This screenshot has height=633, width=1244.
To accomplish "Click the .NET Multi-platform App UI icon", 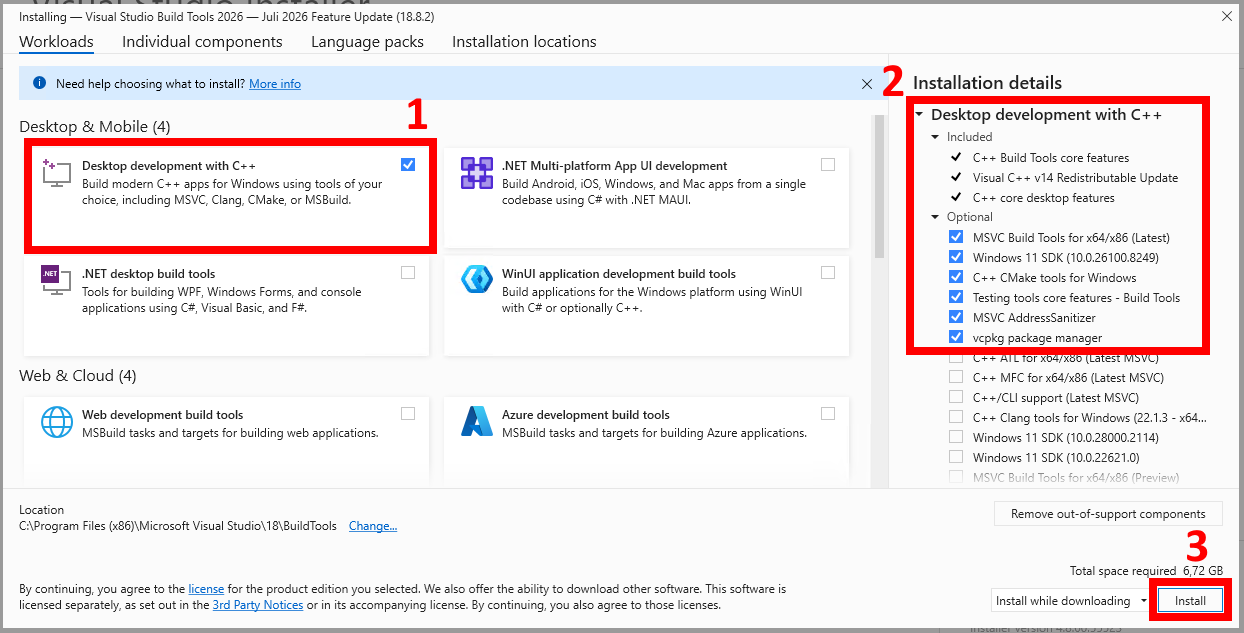I will coord(476,173).
